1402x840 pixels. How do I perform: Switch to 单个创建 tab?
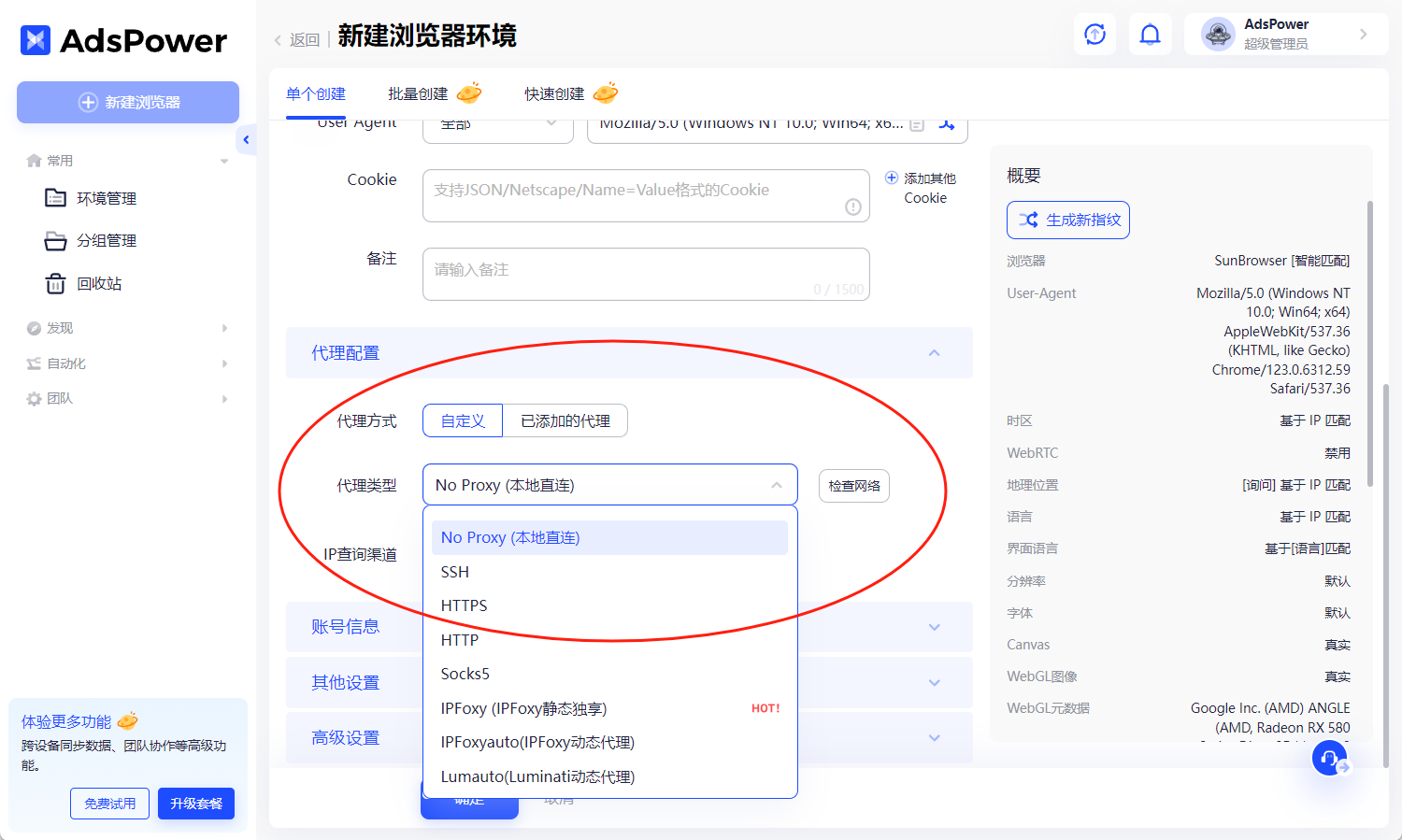tap(316, 93)
